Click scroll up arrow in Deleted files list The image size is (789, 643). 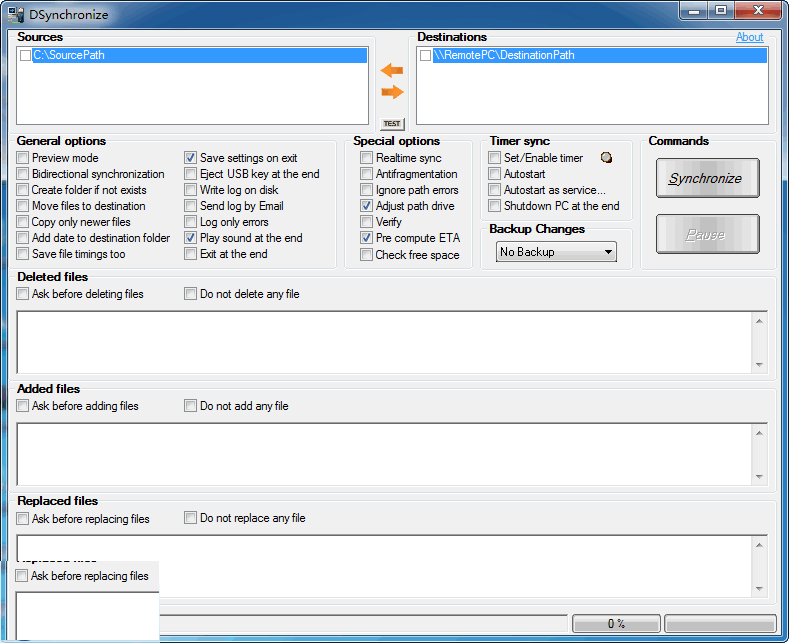pyautogui.click(x=759, y=321)
